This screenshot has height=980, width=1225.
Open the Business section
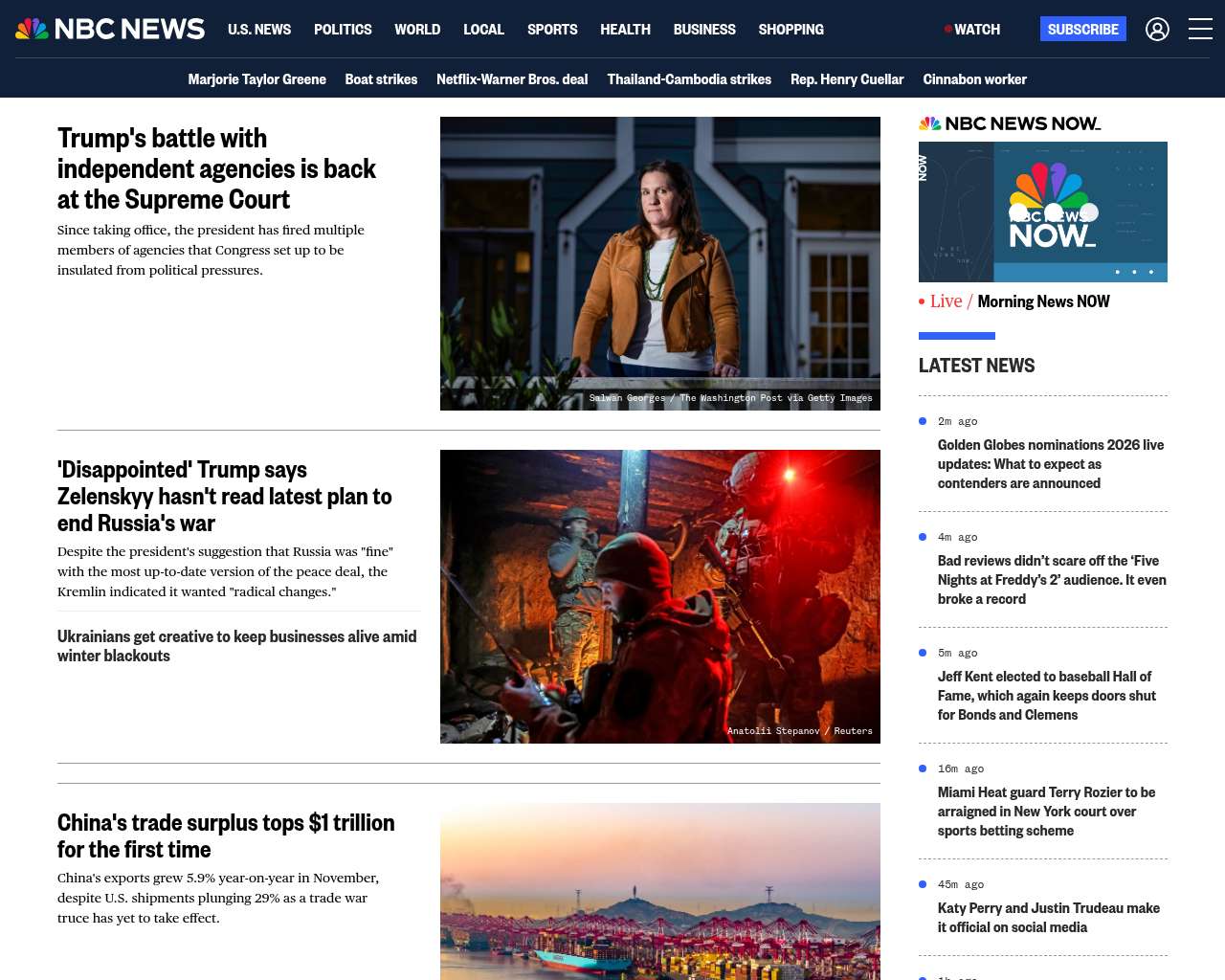(704, 30)
